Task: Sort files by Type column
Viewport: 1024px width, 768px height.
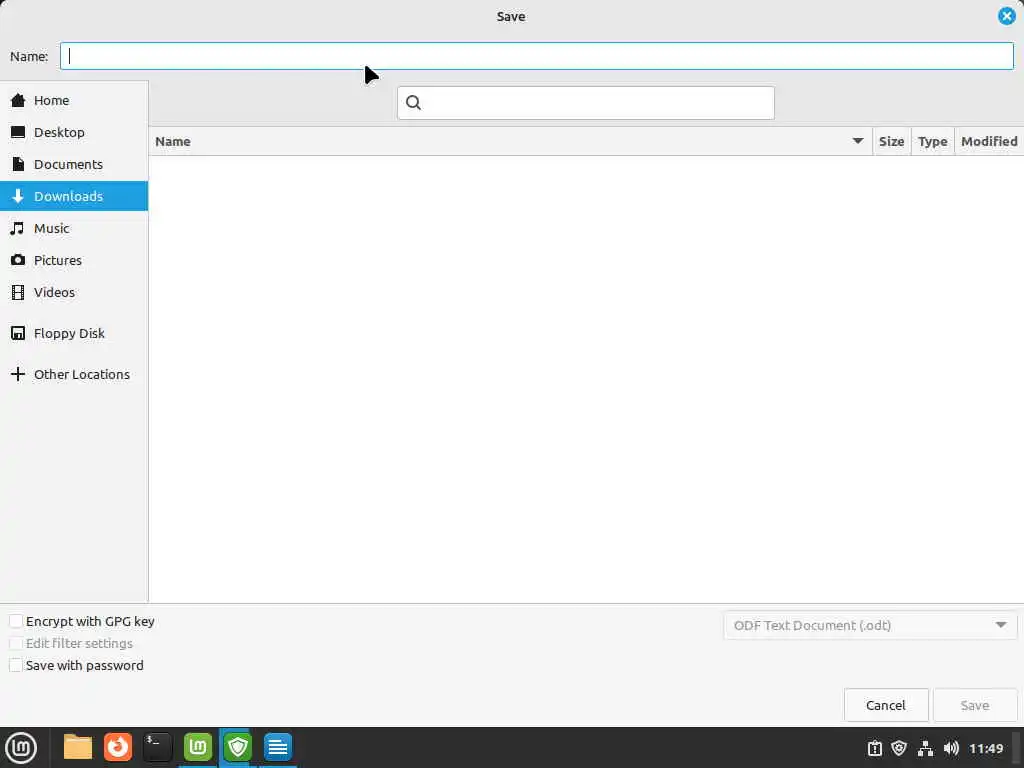Action: click(x=933, y=141)
